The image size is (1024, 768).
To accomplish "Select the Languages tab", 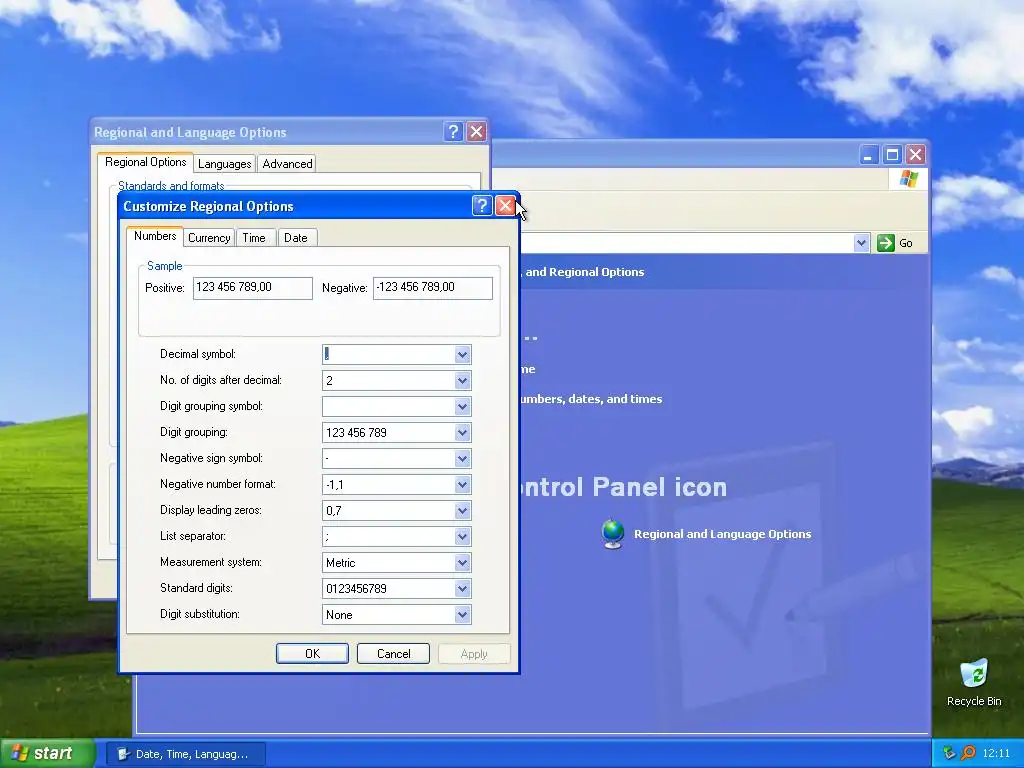I will [x=225, y=164].
